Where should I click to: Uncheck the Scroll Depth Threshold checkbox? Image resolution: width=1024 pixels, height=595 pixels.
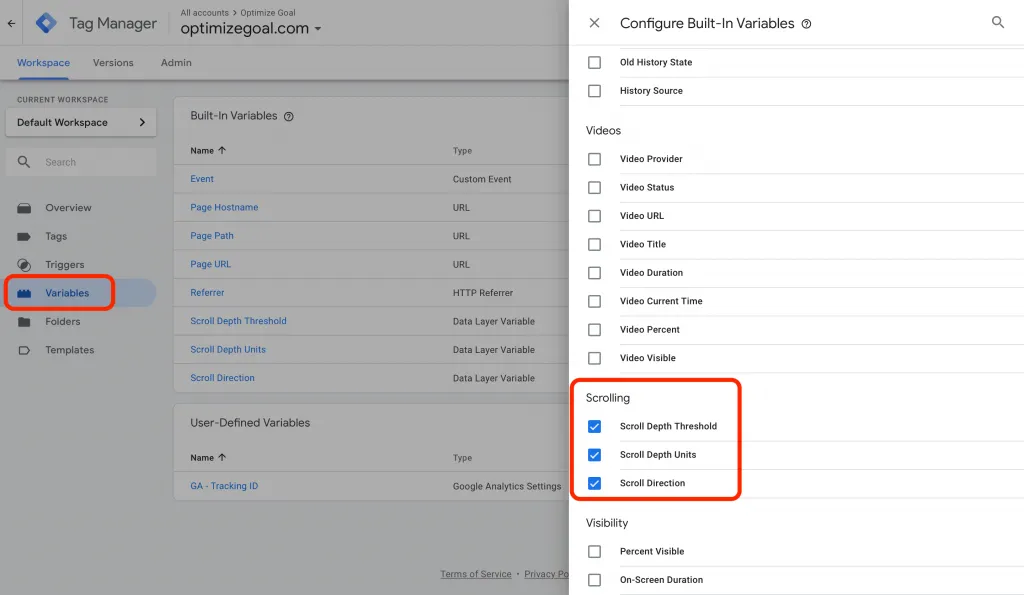point(594,426)
